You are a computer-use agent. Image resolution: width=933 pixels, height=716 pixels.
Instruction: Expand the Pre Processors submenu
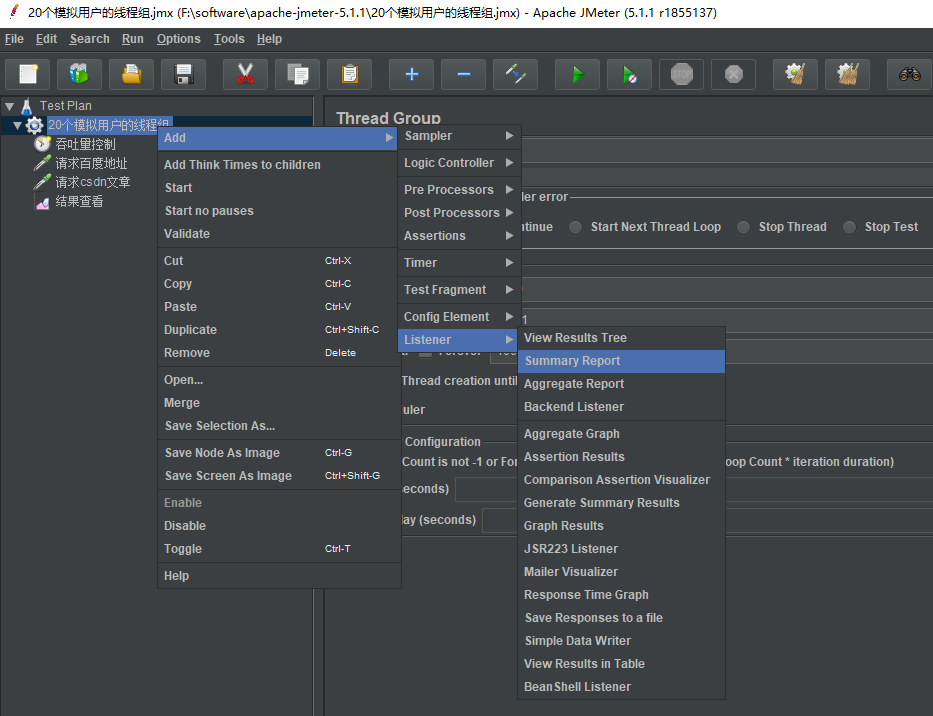460,189
